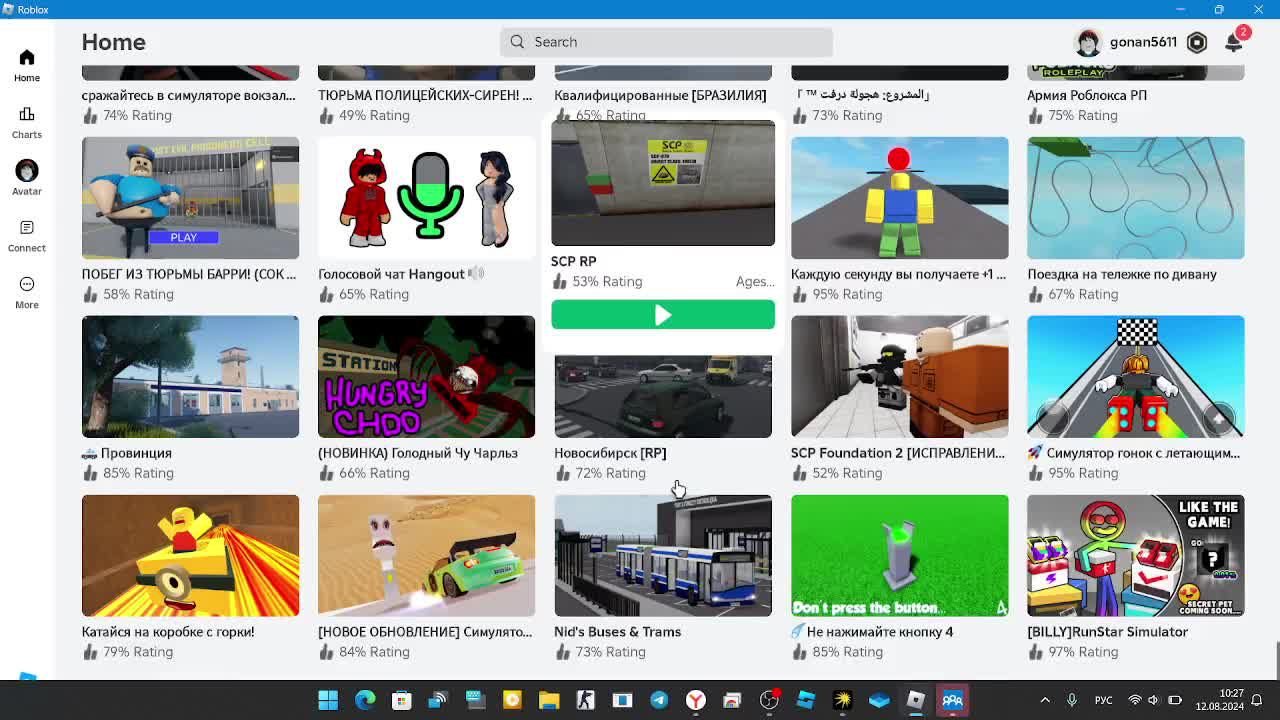Image resolution: width=1280 pixels, height=720 pixels.
Task: Open OBS Studio from taskbar
Action: (x=769, y=700)
